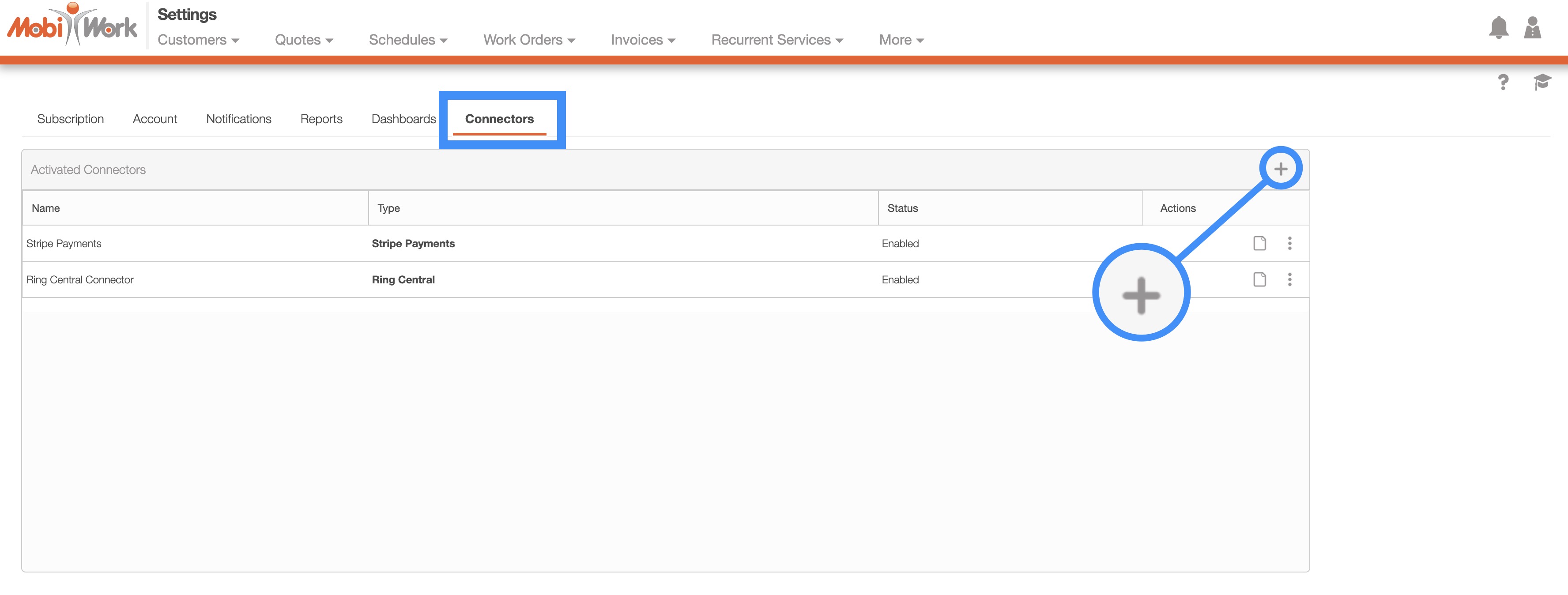This screenshot has height=595, width=1568.
Task: Expand the Quotes dropdown menu
Action: [x=303, y=40]
